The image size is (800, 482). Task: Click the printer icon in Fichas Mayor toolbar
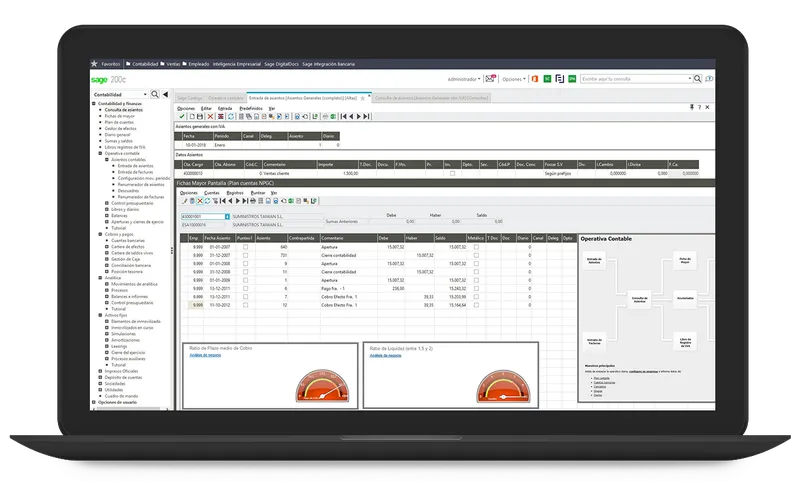point(253,201)
